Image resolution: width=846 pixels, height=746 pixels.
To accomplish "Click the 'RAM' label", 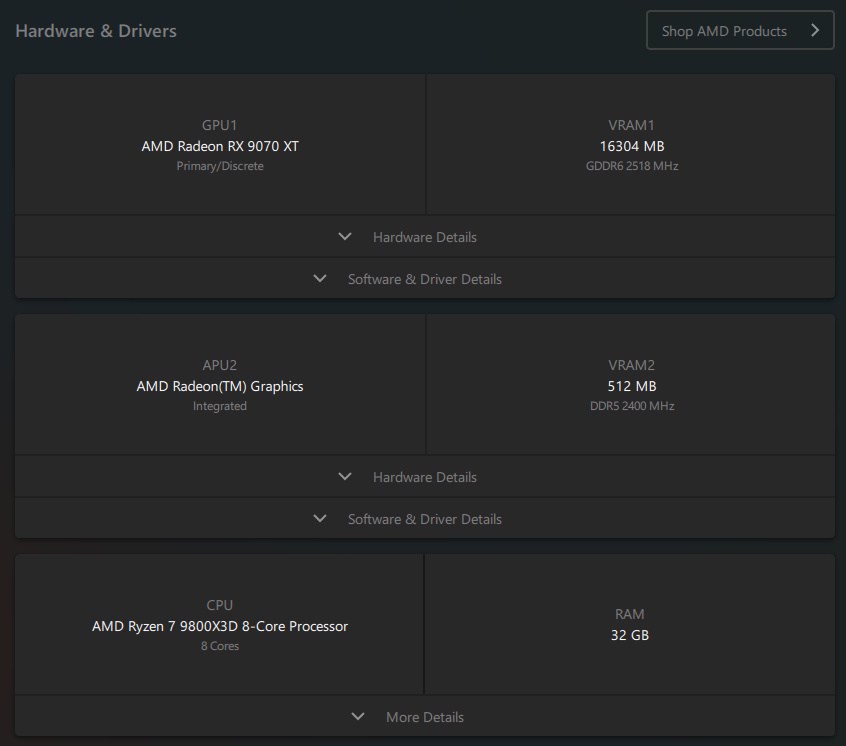I will [630, 614].
